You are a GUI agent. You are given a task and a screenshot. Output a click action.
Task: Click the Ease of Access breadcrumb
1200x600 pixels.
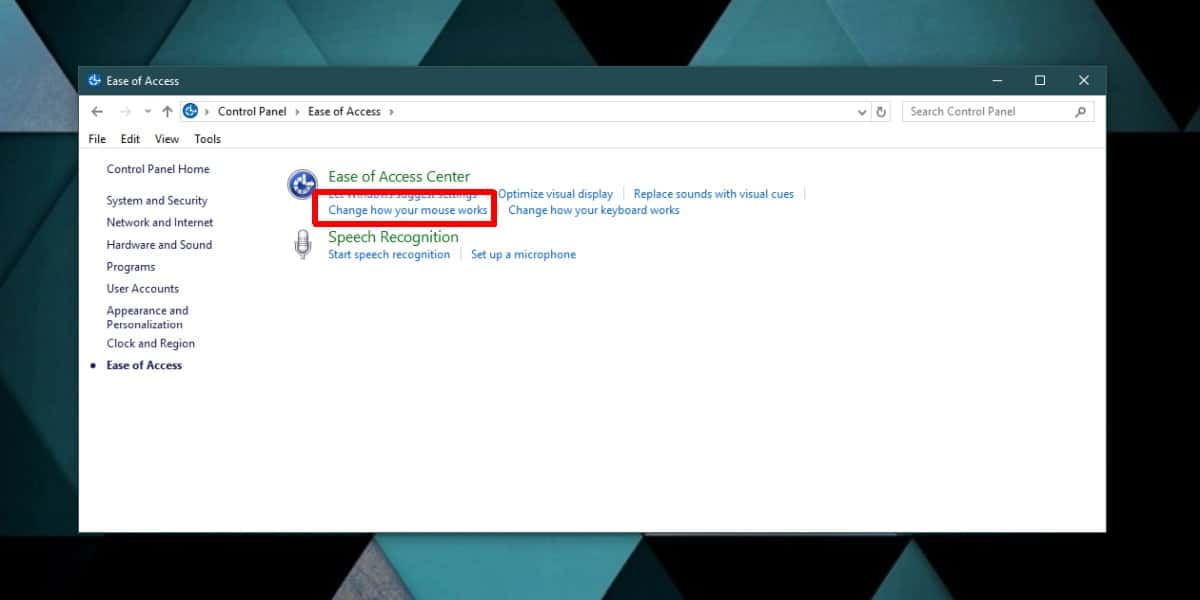[x=344, y=112]
